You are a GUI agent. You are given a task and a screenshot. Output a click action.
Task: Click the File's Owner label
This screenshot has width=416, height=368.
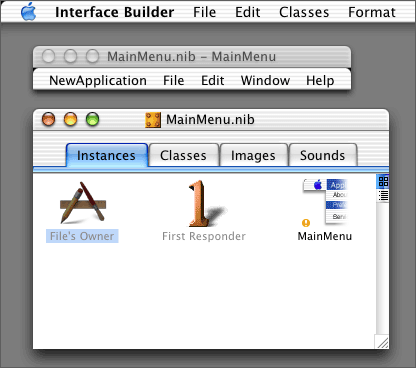click(82, 236)
